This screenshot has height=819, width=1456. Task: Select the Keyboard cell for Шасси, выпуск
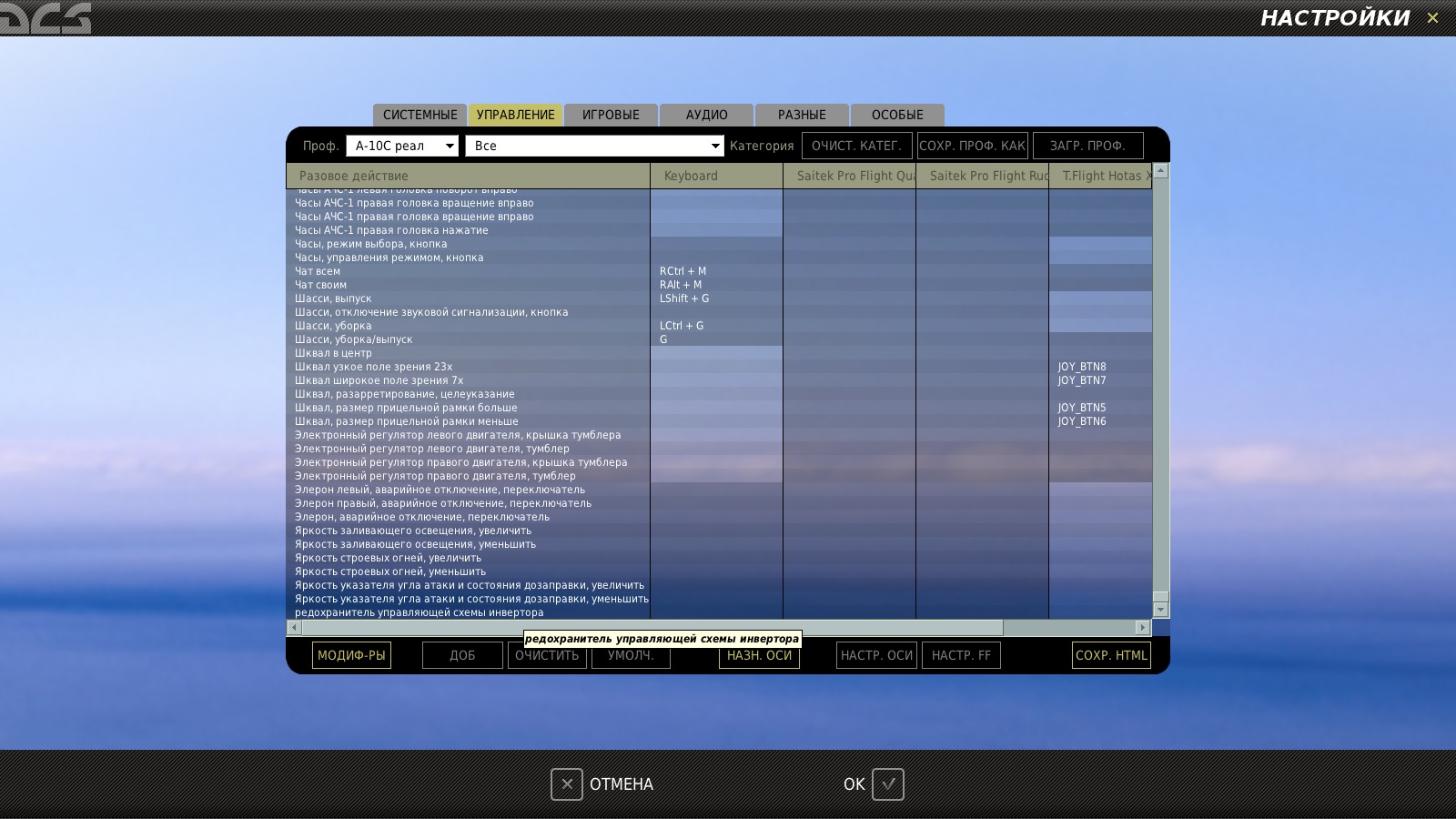point(716,298)
